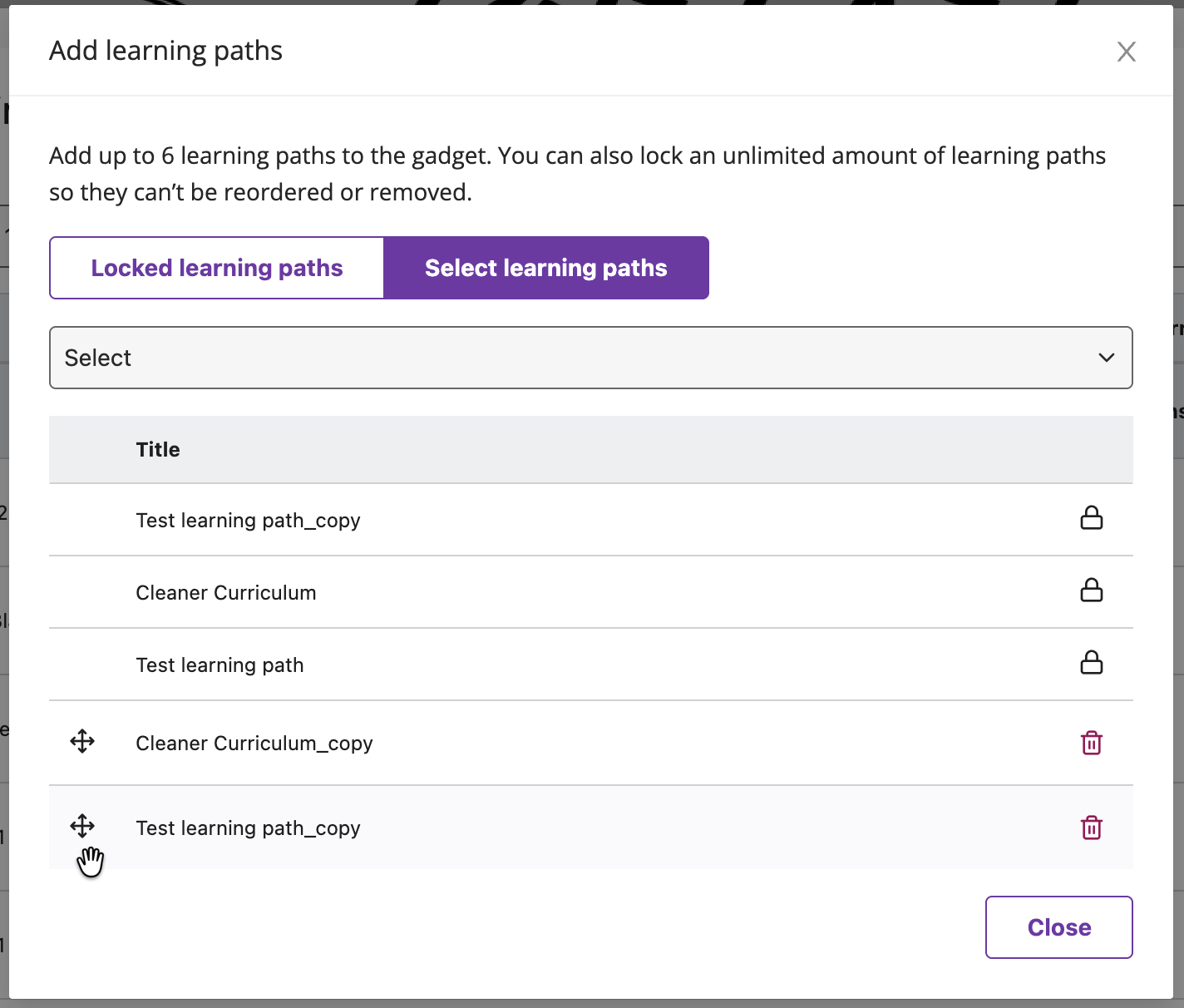Click the draggable Test learning path_copy title
Viewport: 1184px width, 1008px height.
coord(248,828)
